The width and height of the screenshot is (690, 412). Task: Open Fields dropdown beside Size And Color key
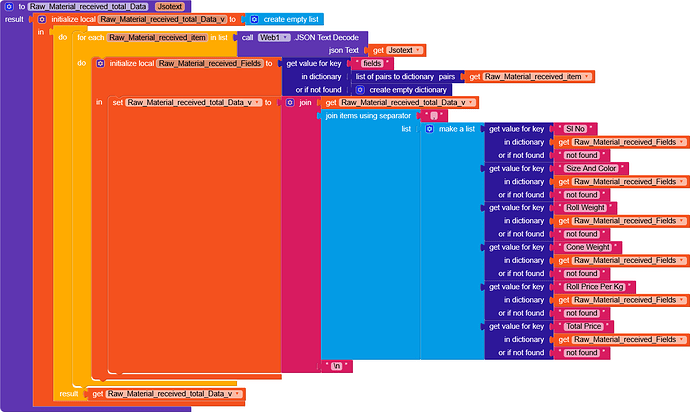pyautogui.click(x=681, y=182)
